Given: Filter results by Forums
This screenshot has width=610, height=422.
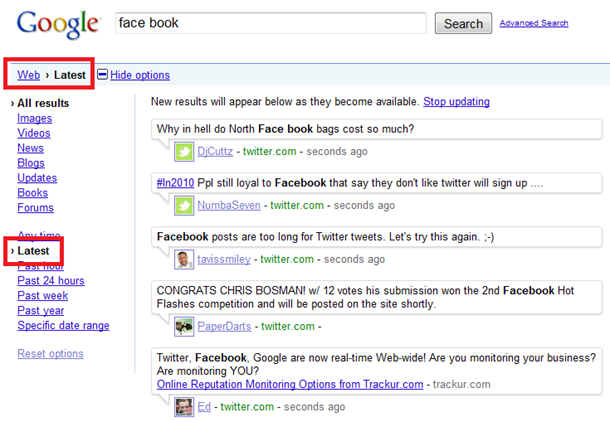Looking at the screenshot, I should (x=35, y=208).
